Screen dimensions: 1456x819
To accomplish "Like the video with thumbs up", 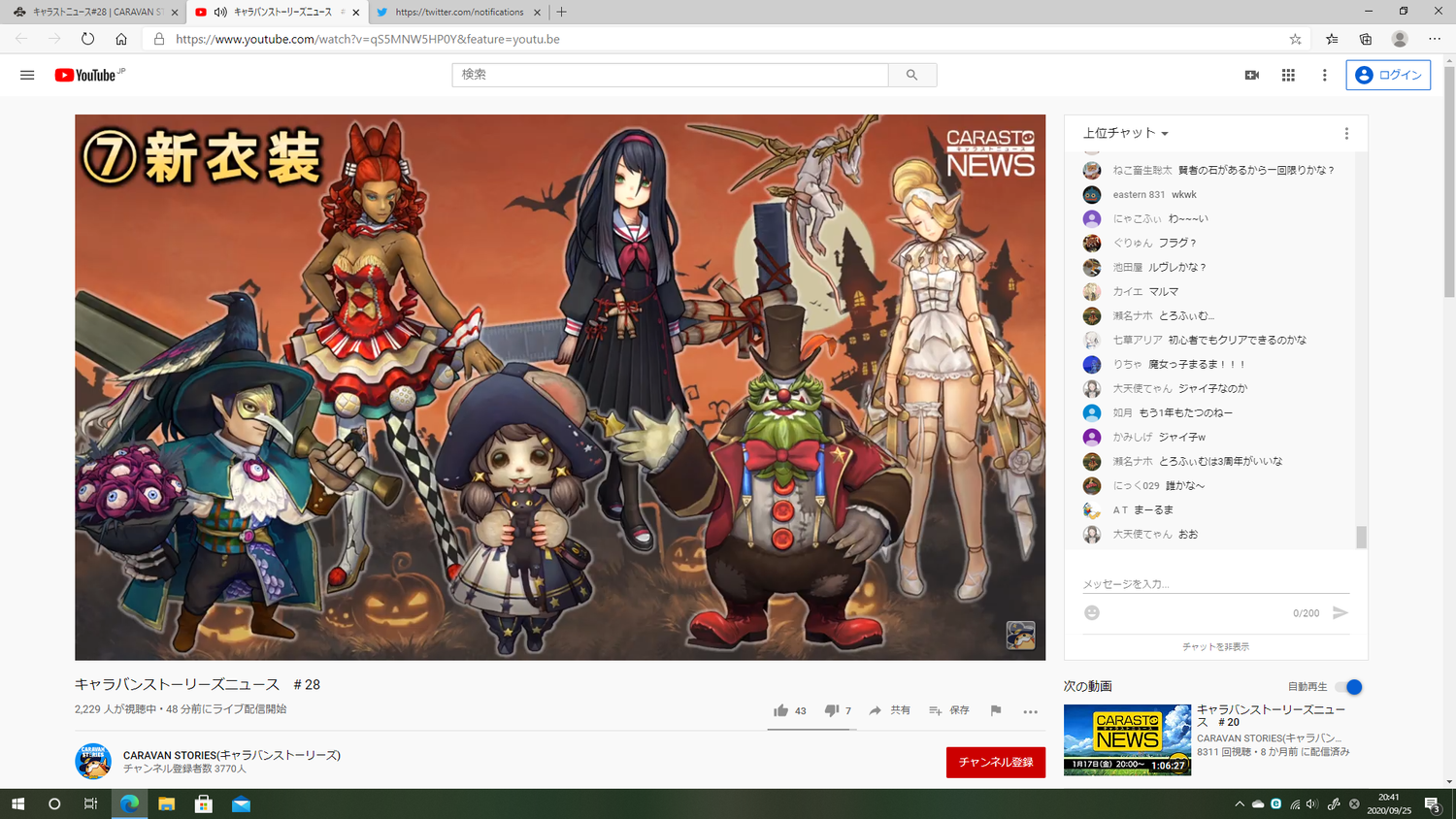I will (781, 710).
